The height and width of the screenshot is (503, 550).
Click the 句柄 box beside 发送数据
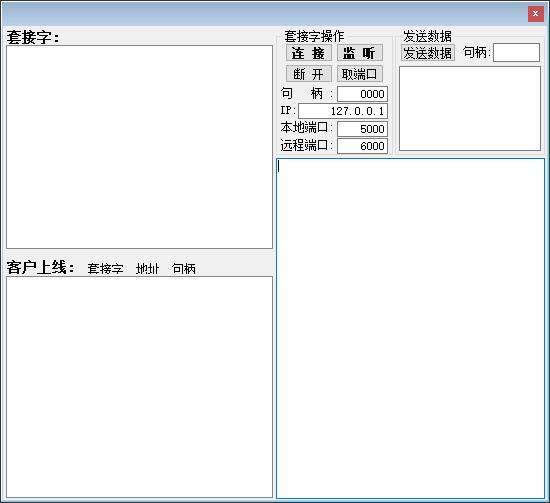tap(516, 53)
